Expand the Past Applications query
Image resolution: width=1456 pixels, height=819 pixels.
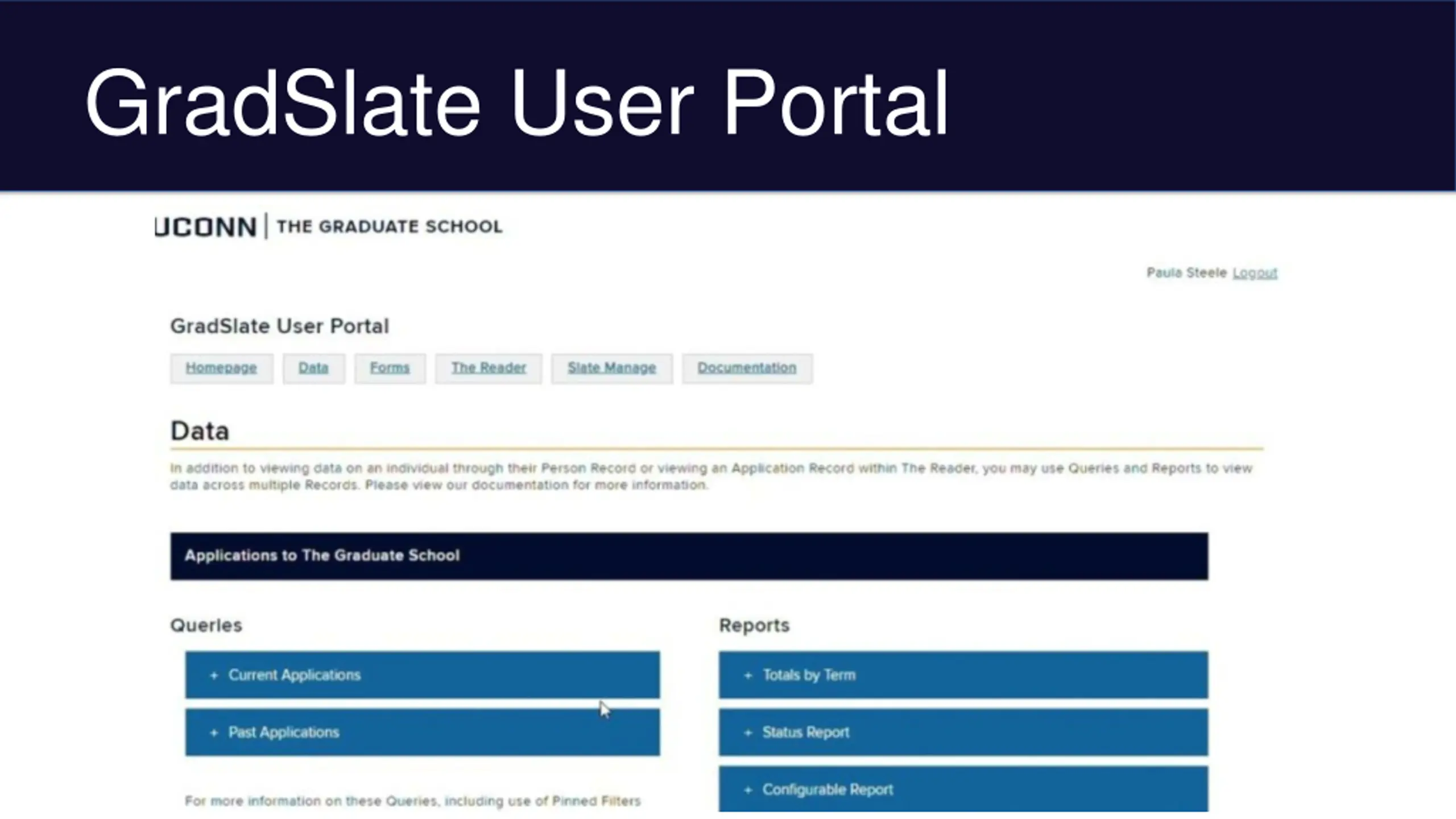pyautogui.click(x=423, y=732)
